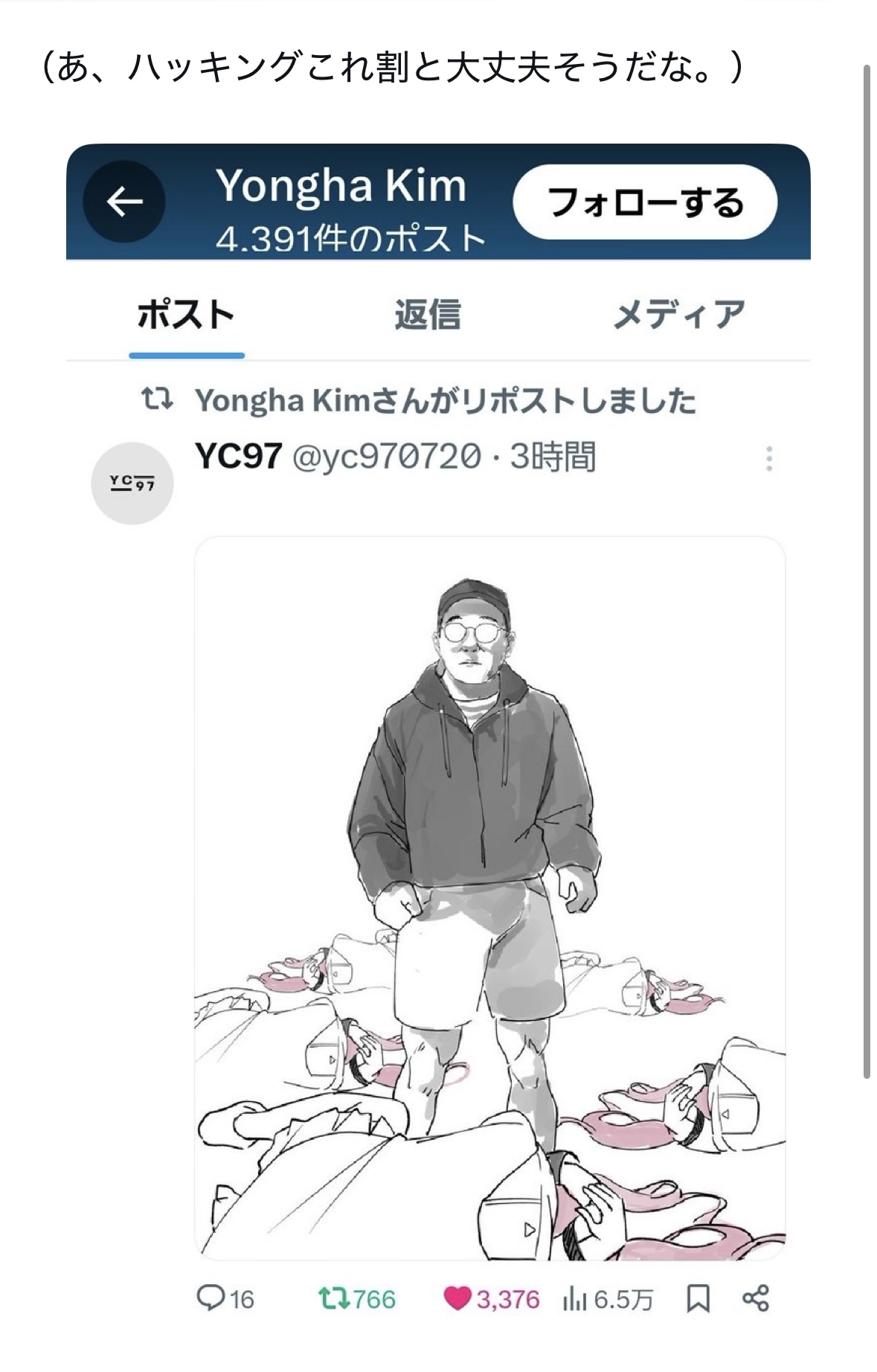Viewport: 877px width, 1372px height.
Task: Open the YC97 display name link
Action: [x=239, y=455]
